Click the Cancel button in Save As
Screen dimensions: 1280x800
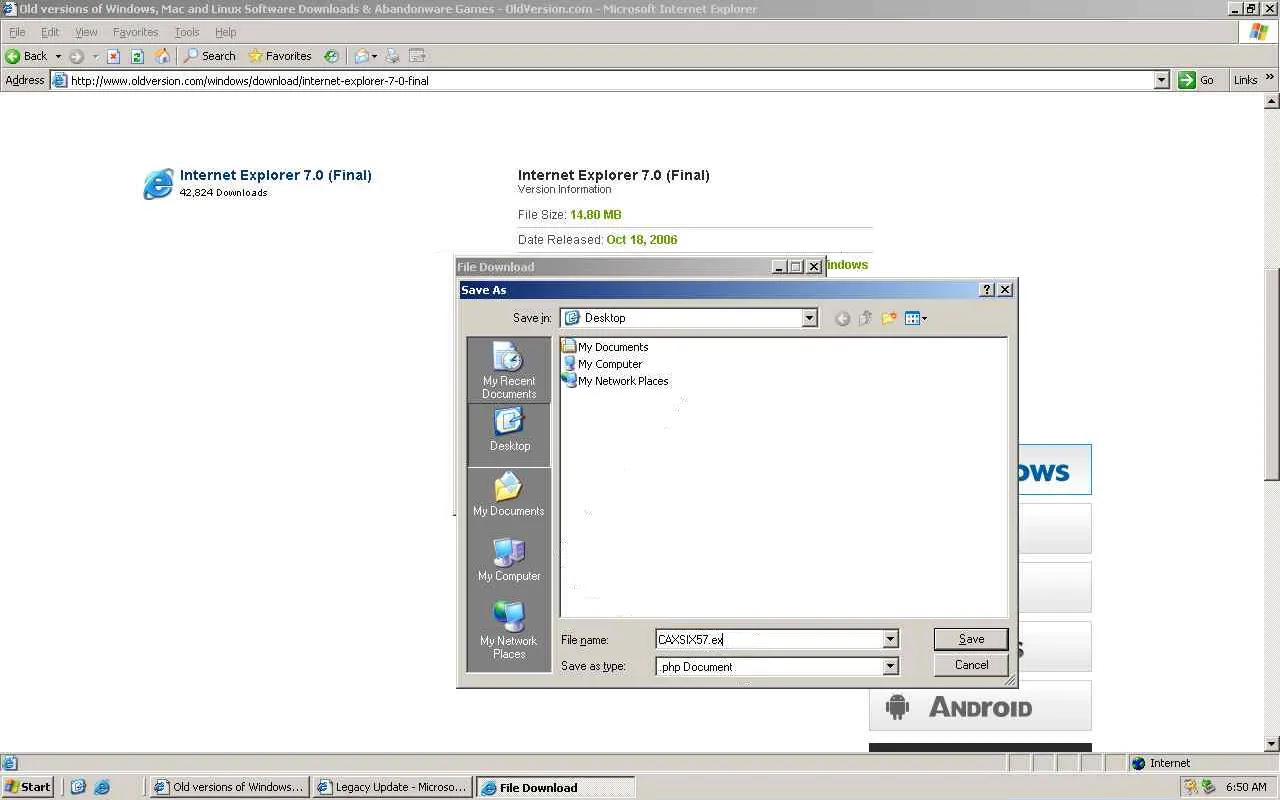(971, 665)
